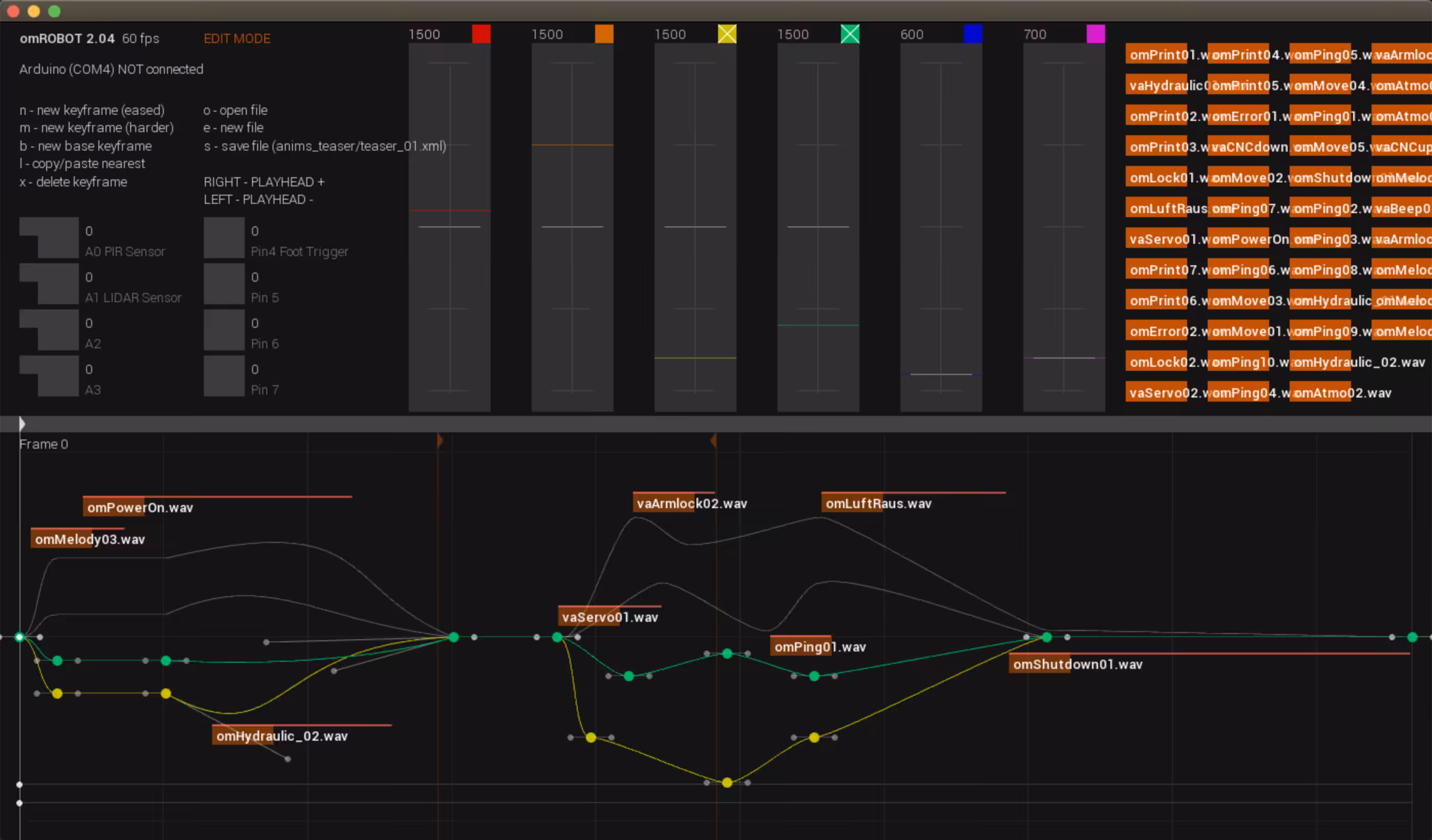Click the 700 value above magenta channel
Screen dimensions: 1432x840
[1035, 34]
